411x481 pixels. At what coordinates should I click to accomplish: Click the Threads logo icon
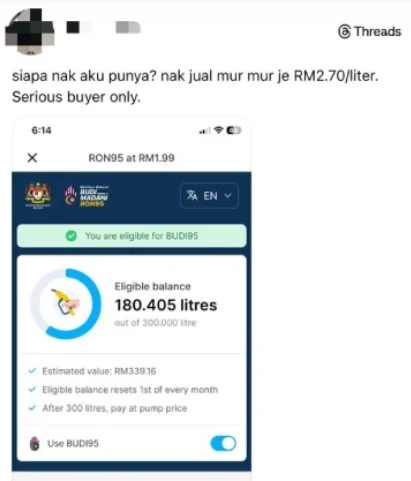pos(344,32)
